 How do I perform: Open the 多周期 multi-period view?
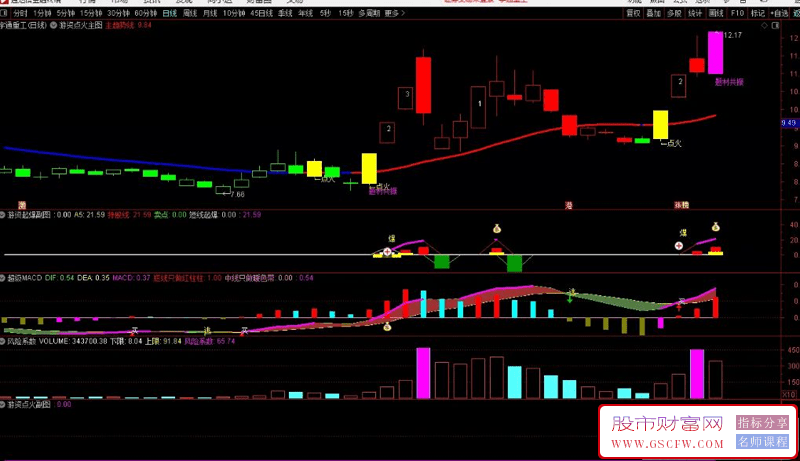[369, 13]
